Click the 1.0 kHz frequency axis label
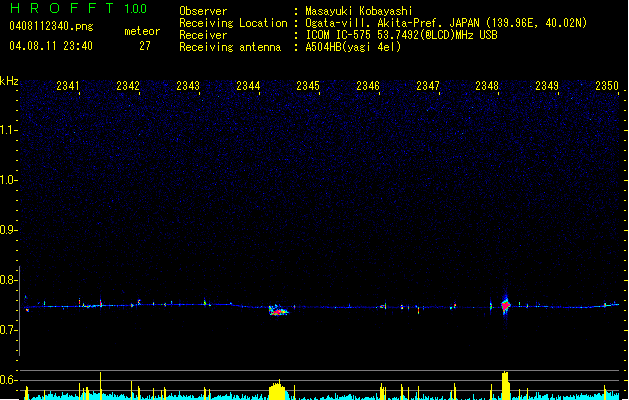The image size is (629, 400). (x=8, y=180)
